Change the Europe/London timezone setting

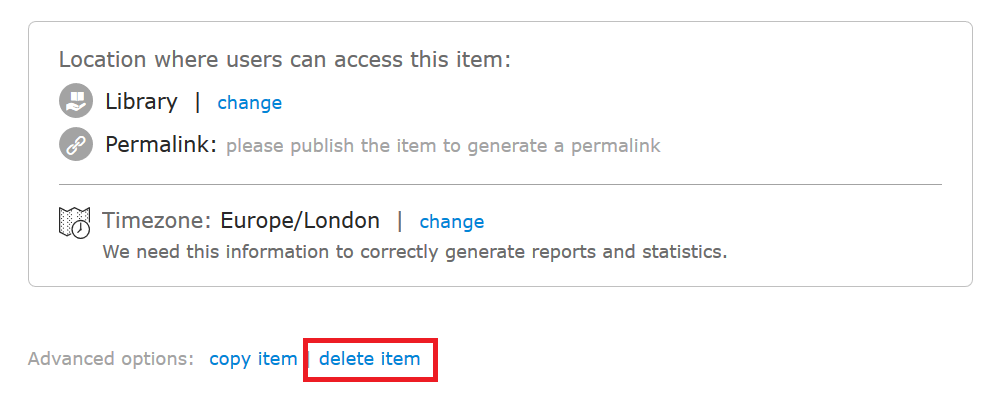(452, 221)
